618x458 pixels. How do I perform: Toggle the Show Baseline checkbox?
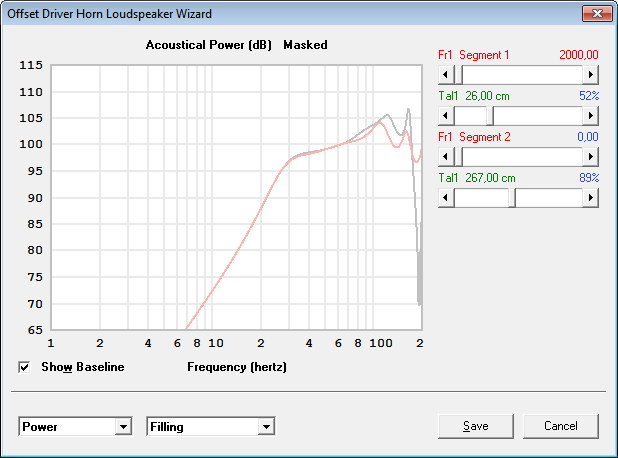point(24,367)
